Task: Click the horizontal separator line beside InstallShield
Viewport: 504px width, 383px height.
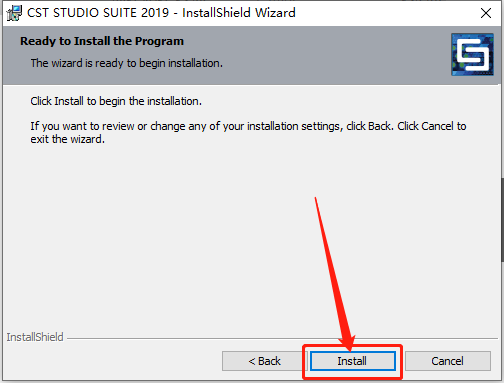Action: point(282,339)
